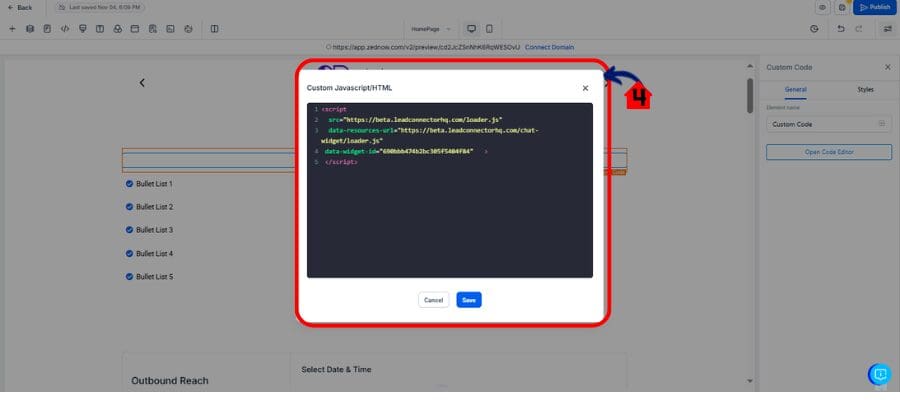The width and height of the screenshot is (900, 400).
Task: Click inside the code editor area
Action: click(x=449, y=220)
